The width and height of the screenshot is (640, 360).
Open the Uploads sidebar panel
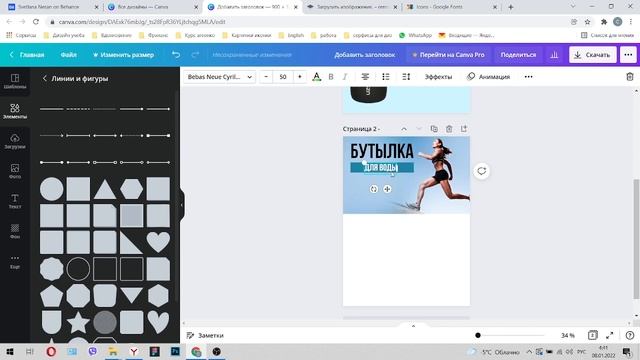(x=15, y=141)
